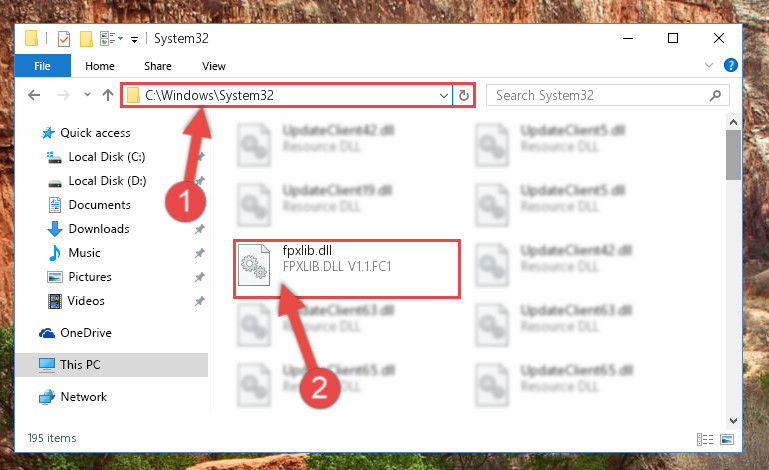Click the search magnifier icon

pyautogui.click(x=715, y=95)
